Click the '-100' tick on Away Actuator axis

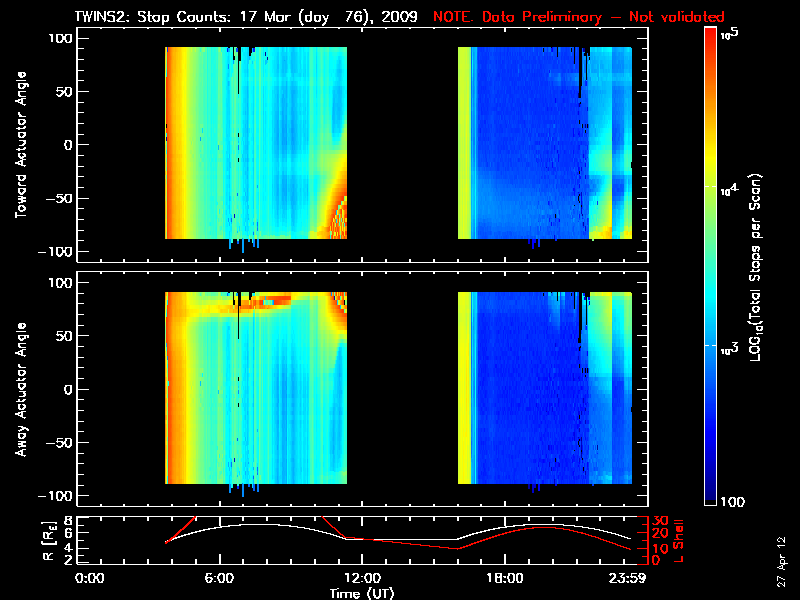tap(56, 496)
